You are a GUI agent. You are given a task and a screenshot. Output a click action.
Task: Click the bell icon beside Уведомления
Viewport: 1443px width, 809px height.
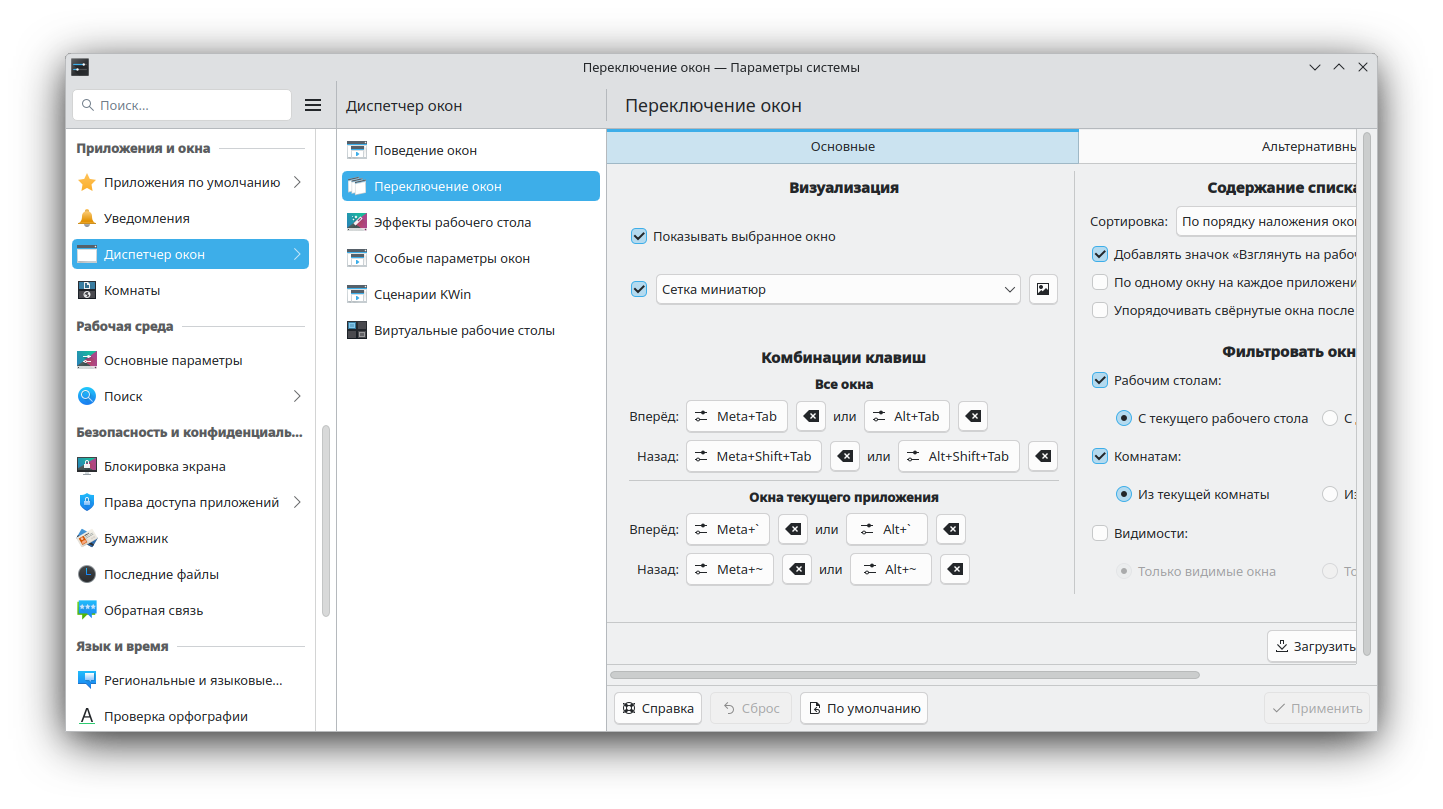click(87, 218)
